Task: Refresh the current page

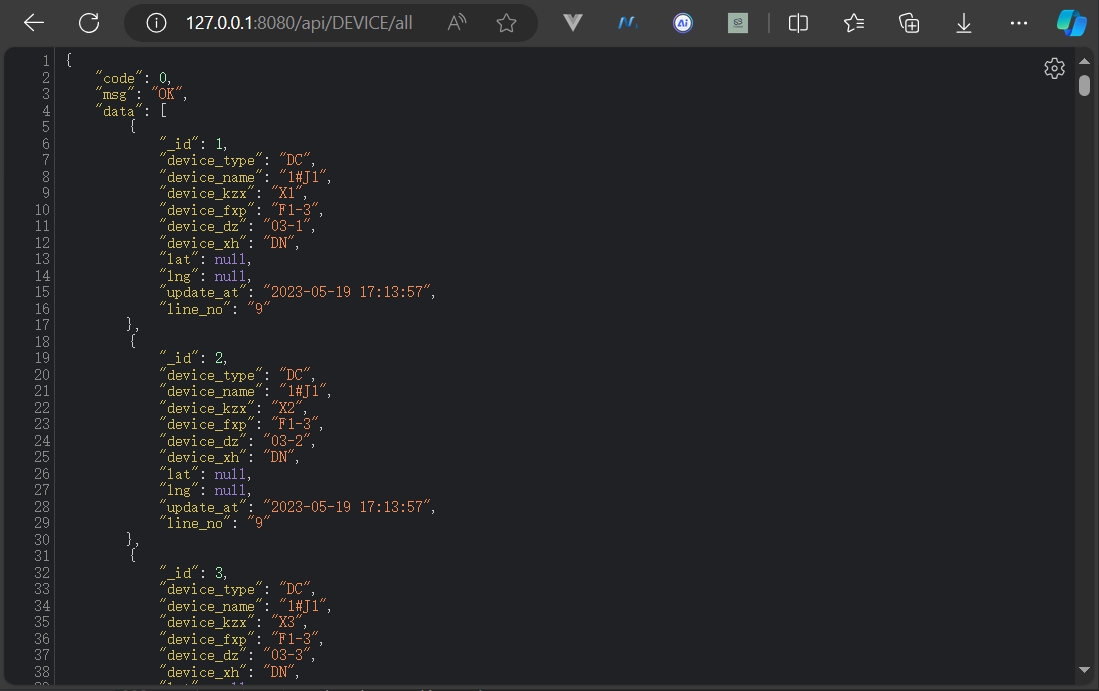Action: (x=89, y=23)
